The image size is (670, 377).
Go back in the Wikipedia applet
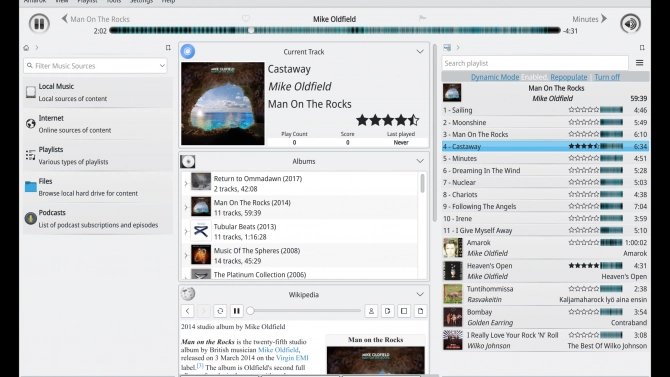(188, 311)
